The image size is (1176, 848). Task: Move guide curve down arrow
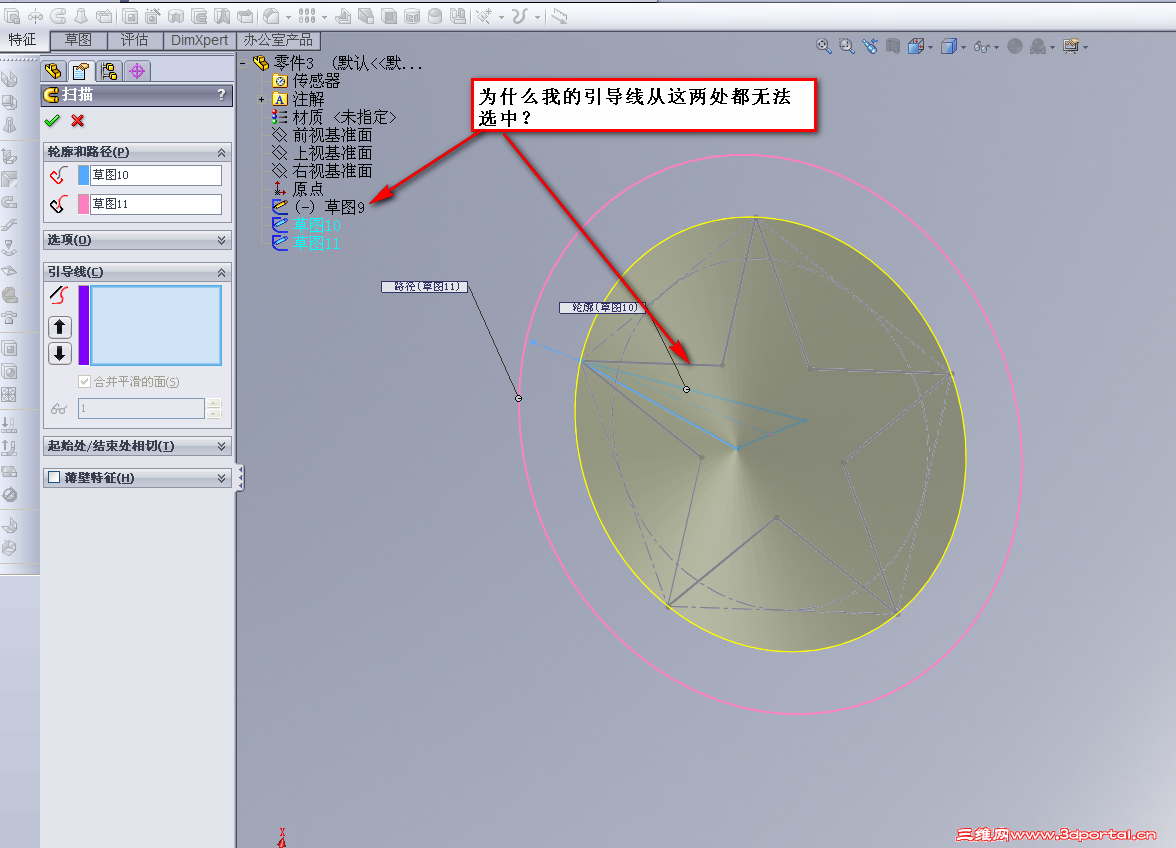point(60,353)
